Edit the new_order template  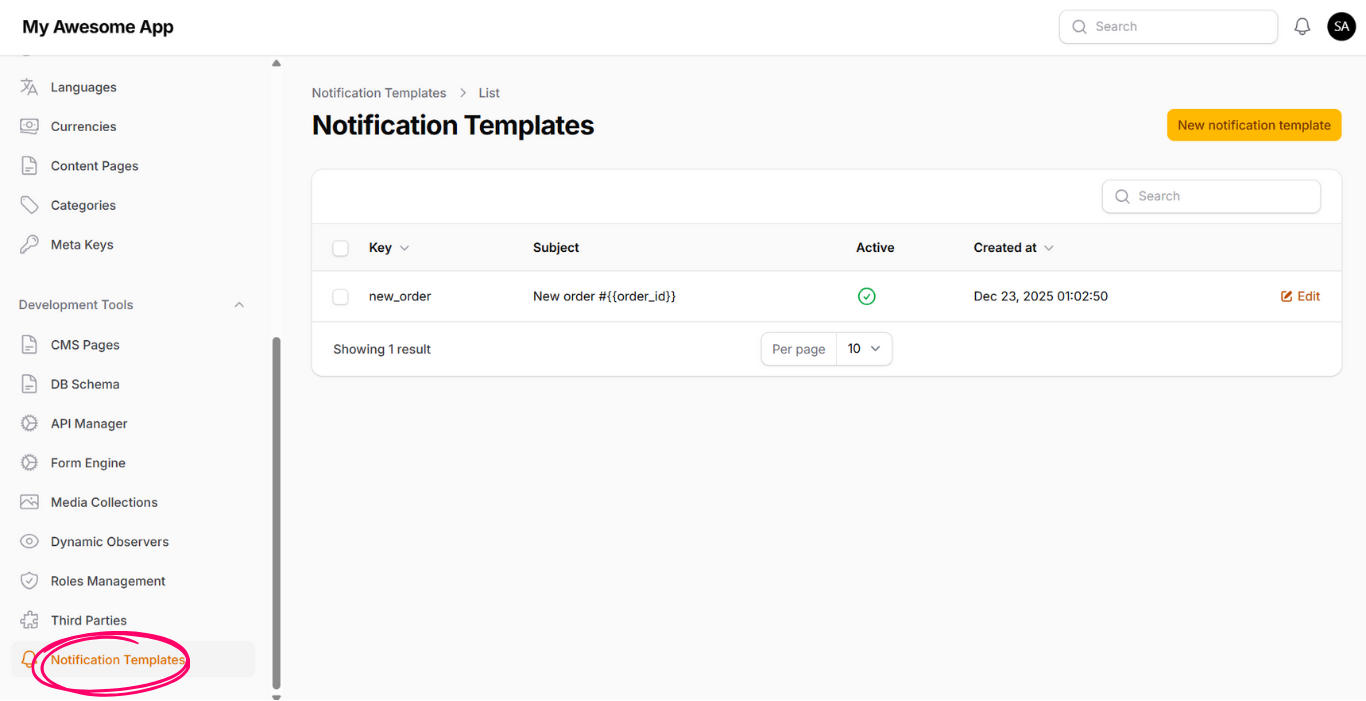click(x=1300, y=296)
